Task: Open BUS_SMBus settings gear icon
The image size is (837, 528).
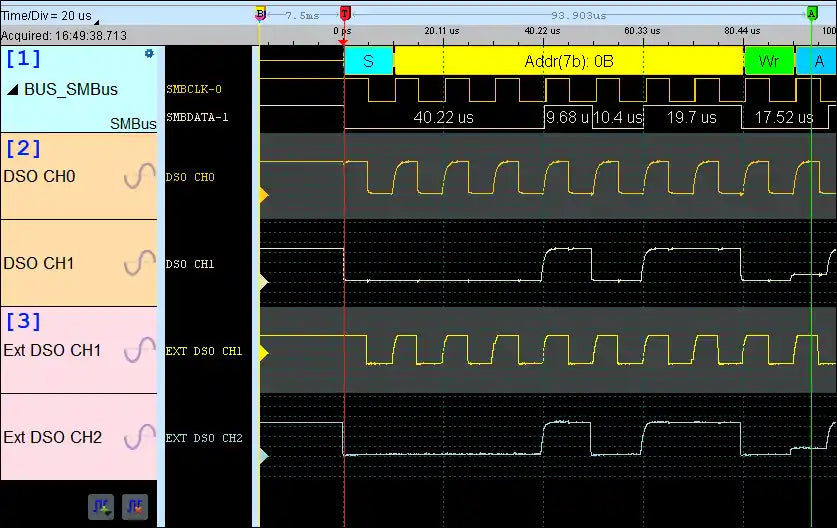Action: 149,53
